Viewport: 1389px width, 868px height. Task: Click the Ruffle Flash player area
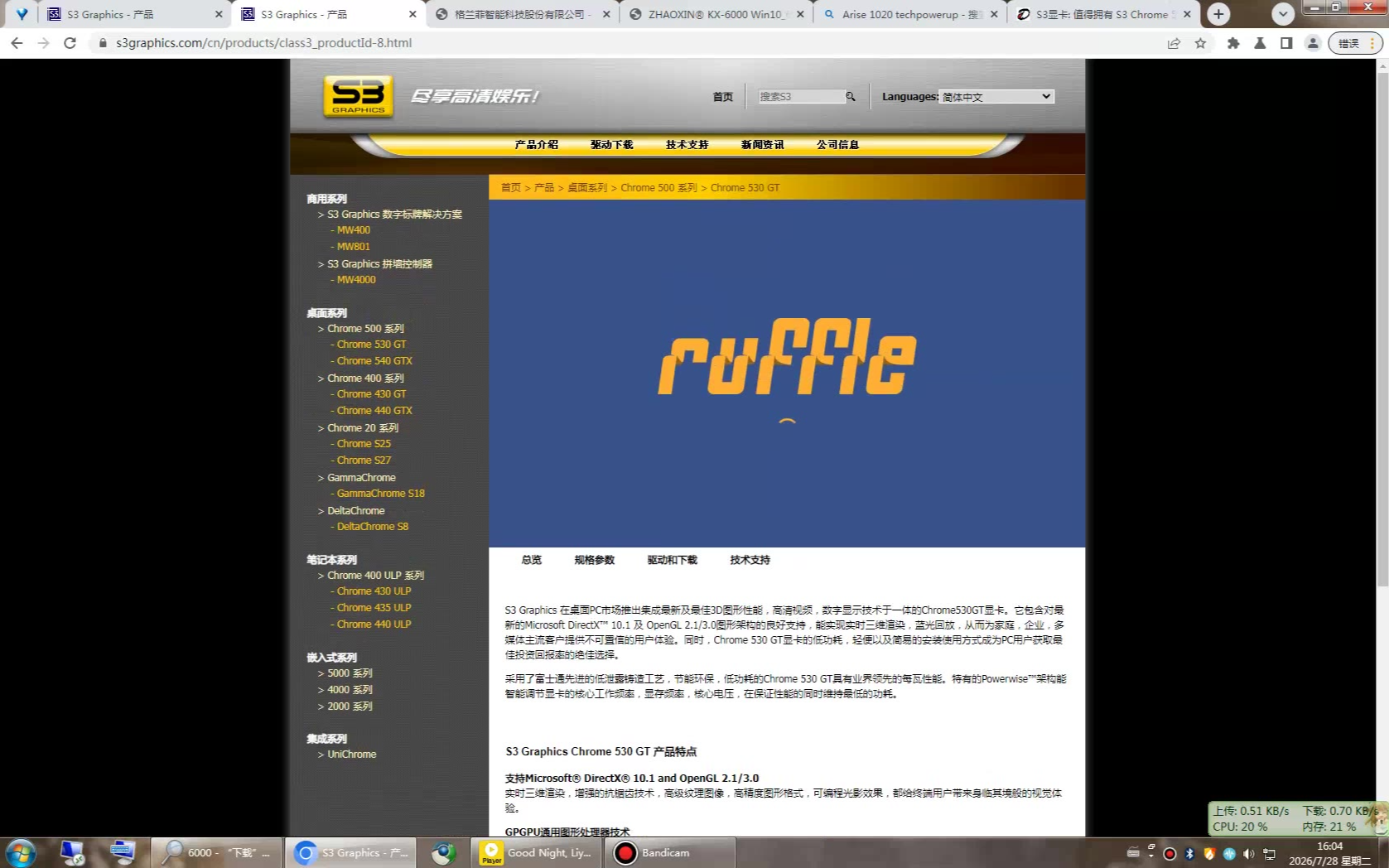(787, 374)
